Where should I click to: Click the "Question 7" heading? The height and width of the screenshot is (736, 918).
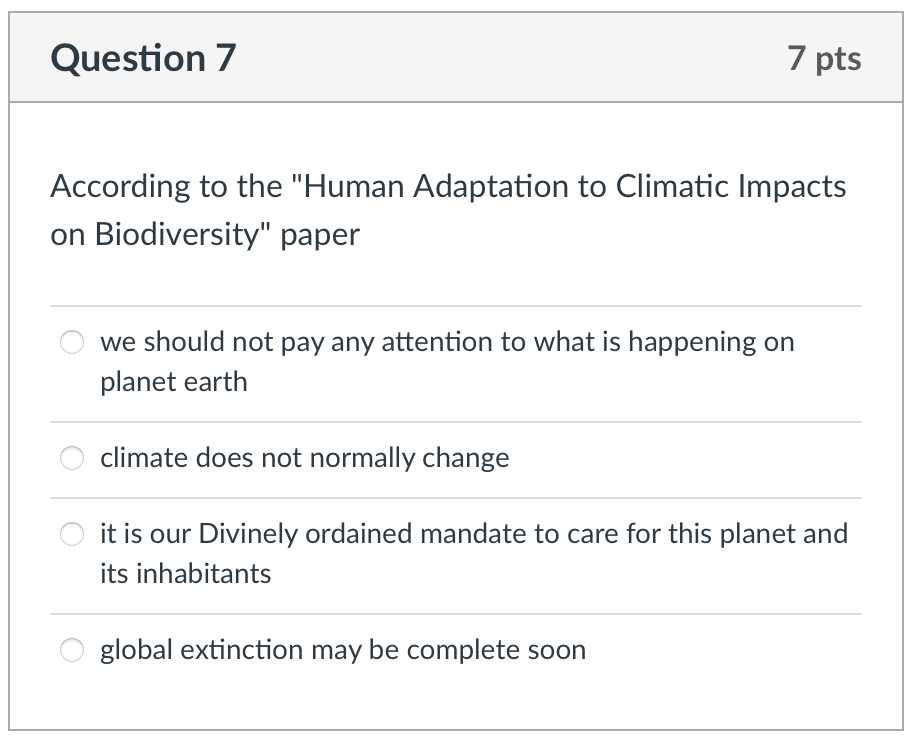point(143,59)
